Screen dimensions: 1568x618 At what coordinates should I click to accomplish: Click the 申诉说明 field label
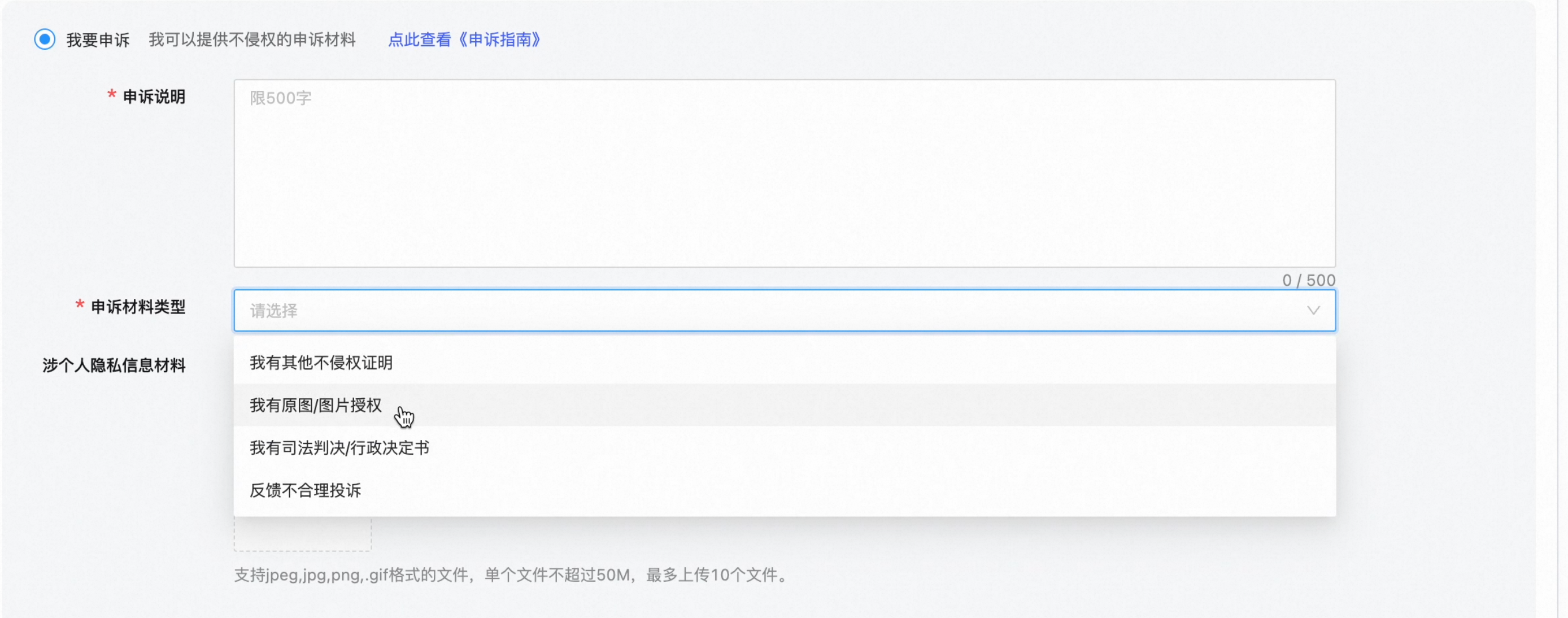point(154,97)
